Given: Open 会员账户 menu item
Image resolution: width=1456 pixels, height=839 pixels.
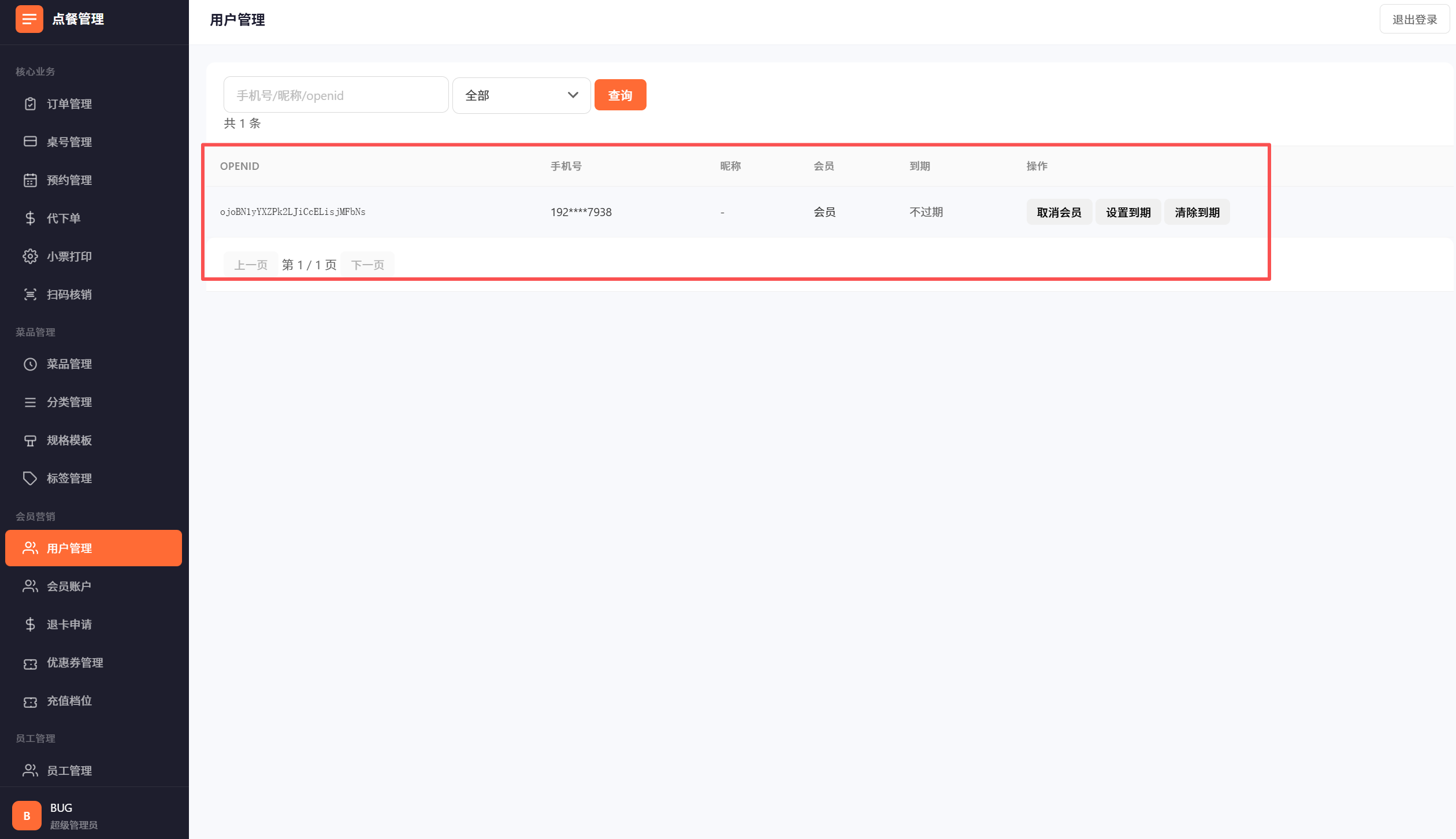Looking at the screenshot, I should (69, 586).
